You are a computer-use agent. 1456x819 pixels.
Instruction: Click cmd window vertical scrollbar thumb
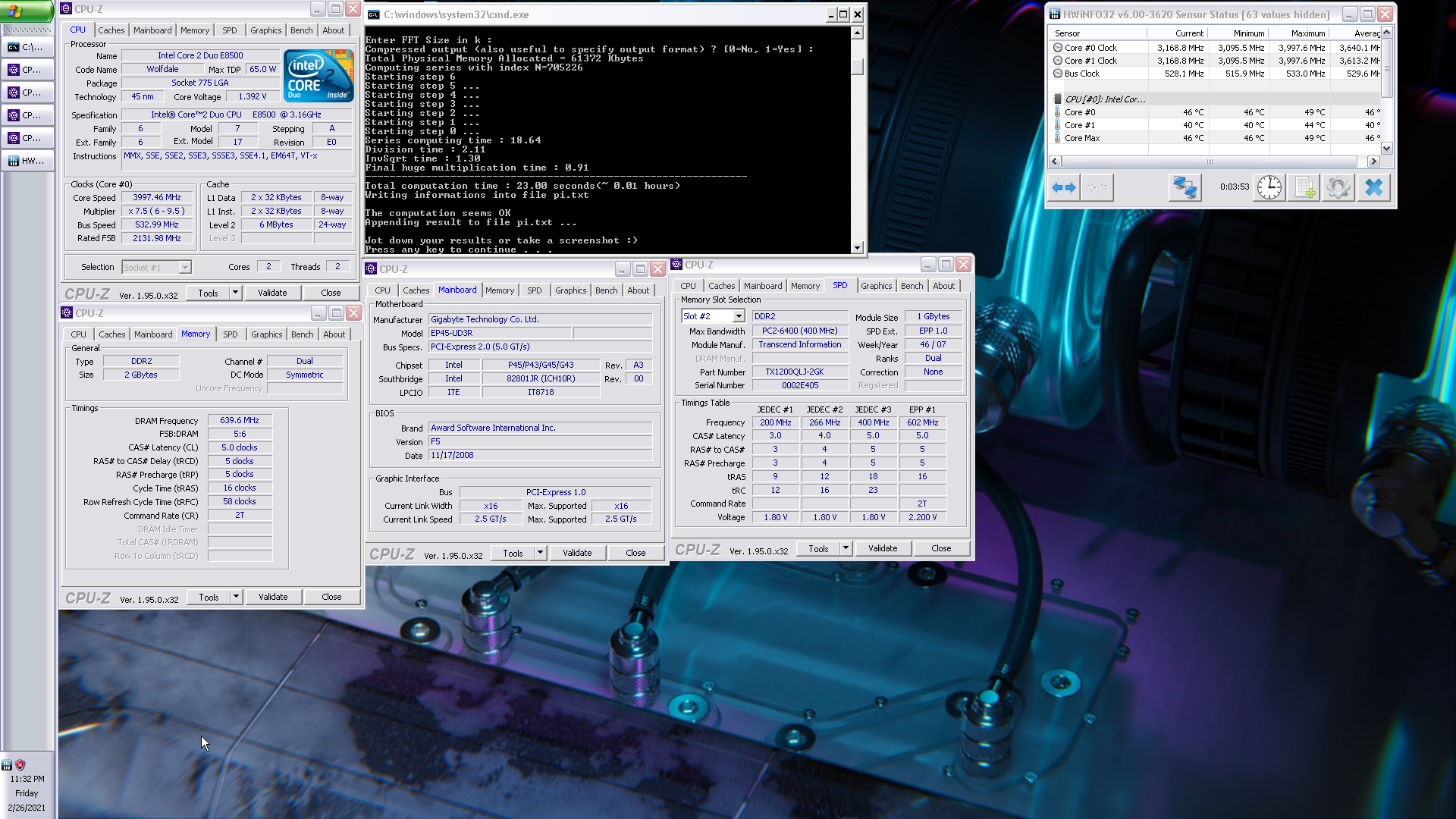coord(857,66)
